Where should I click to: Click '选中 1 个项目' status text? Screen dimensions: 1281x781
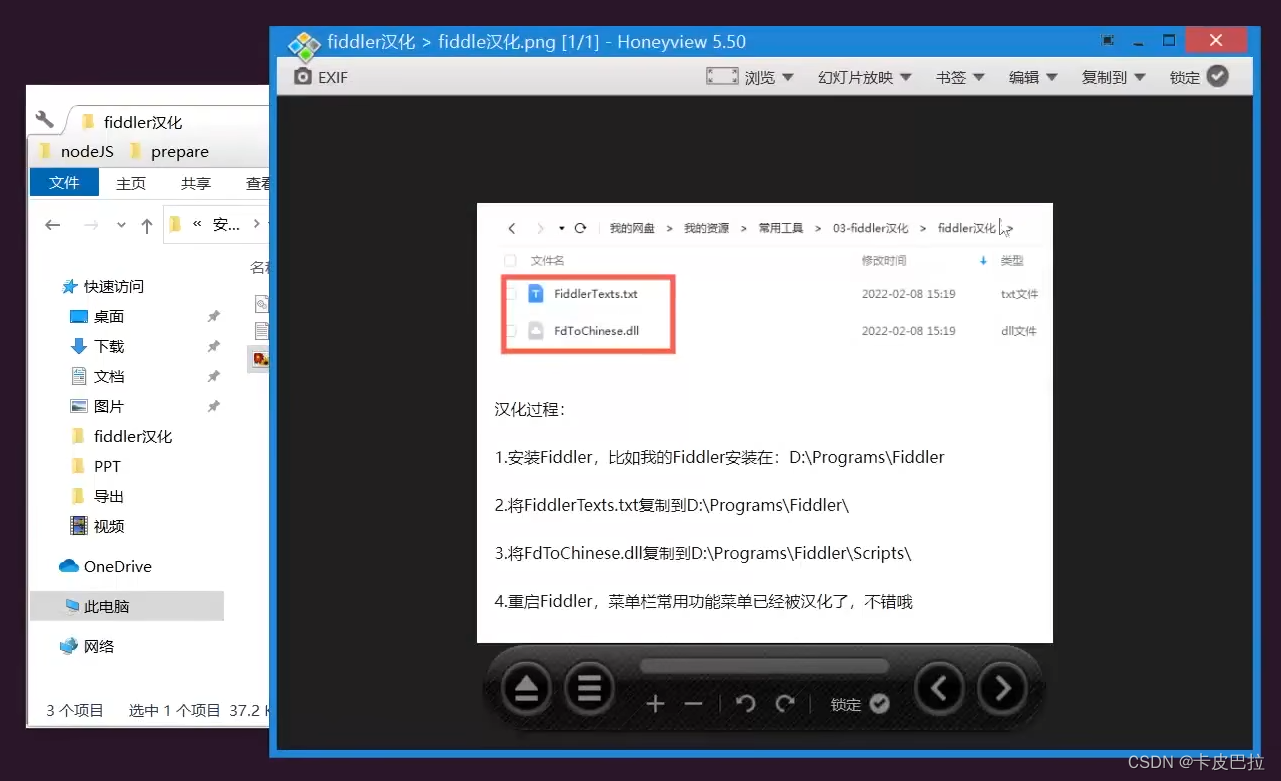tap(175, 710)
